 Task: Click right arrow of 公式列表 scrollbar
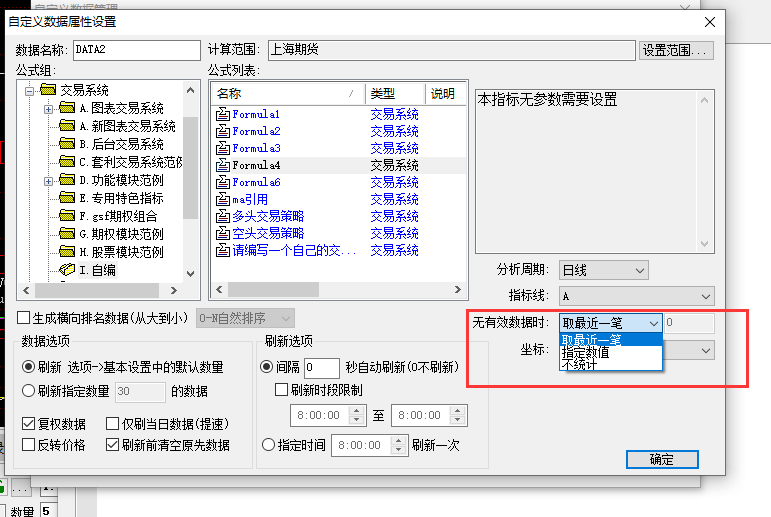click(x=458, y=290)
